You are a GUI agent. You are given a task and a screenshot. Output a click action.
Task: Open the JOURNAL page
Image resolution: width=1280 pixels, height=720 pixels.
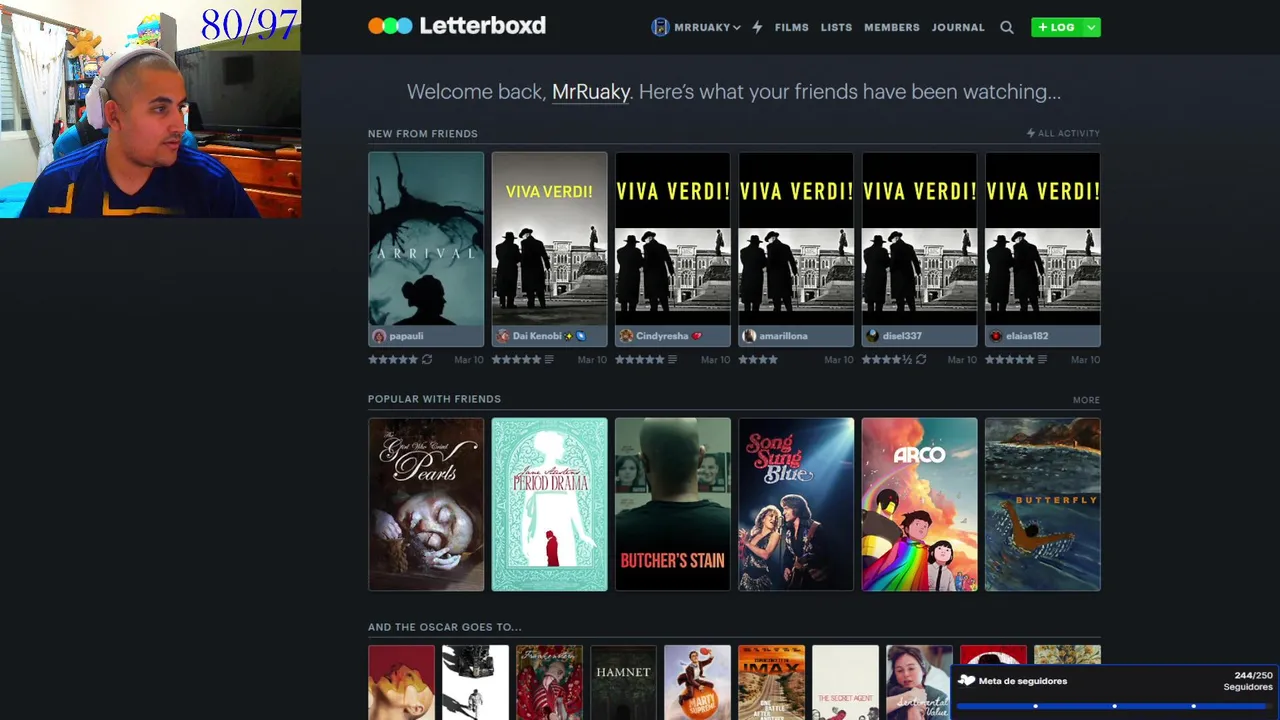pyautogui.click(x=958, y=27)
